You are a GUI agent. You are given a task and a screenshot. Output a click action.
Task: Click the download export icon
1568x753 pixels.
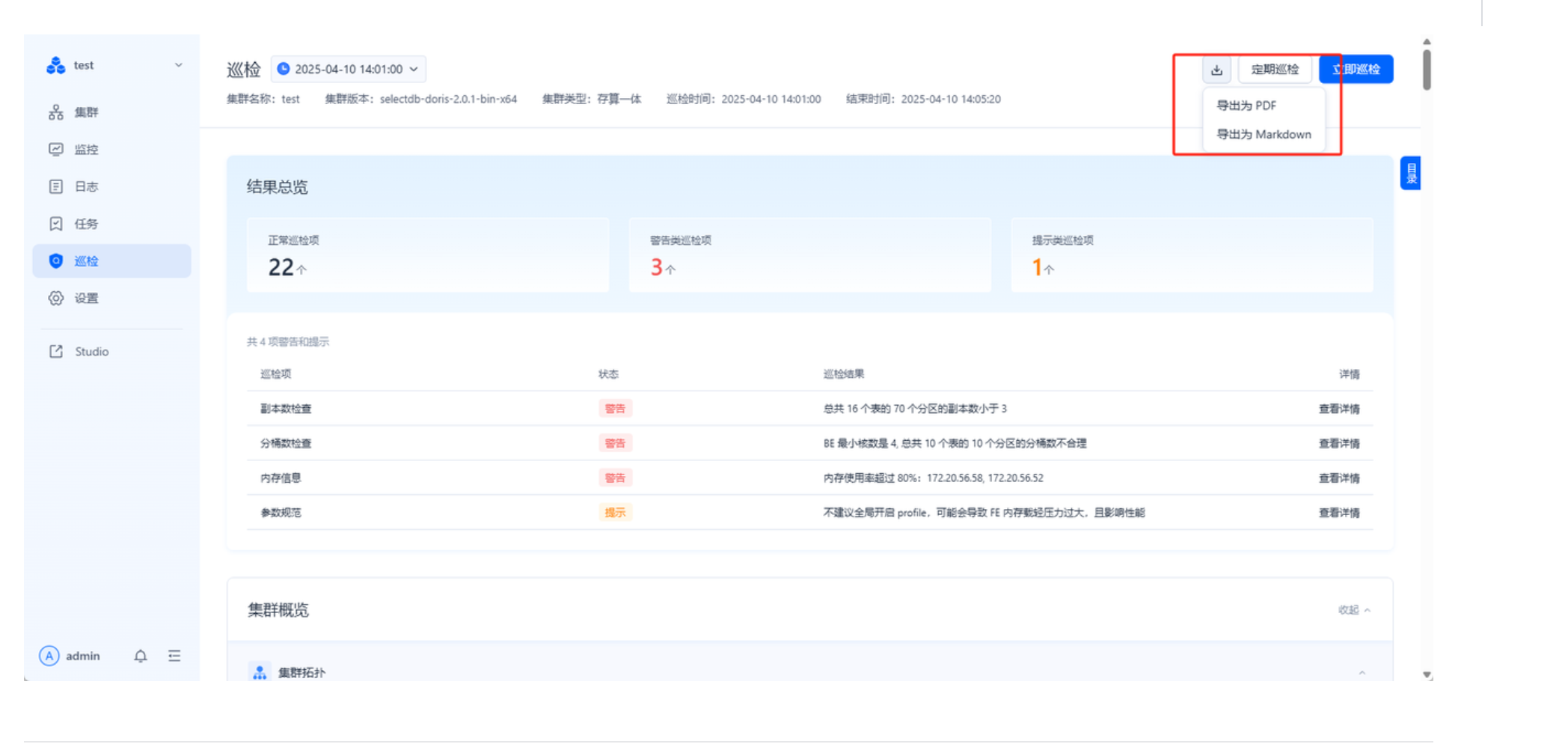(x=1216, y=70)
